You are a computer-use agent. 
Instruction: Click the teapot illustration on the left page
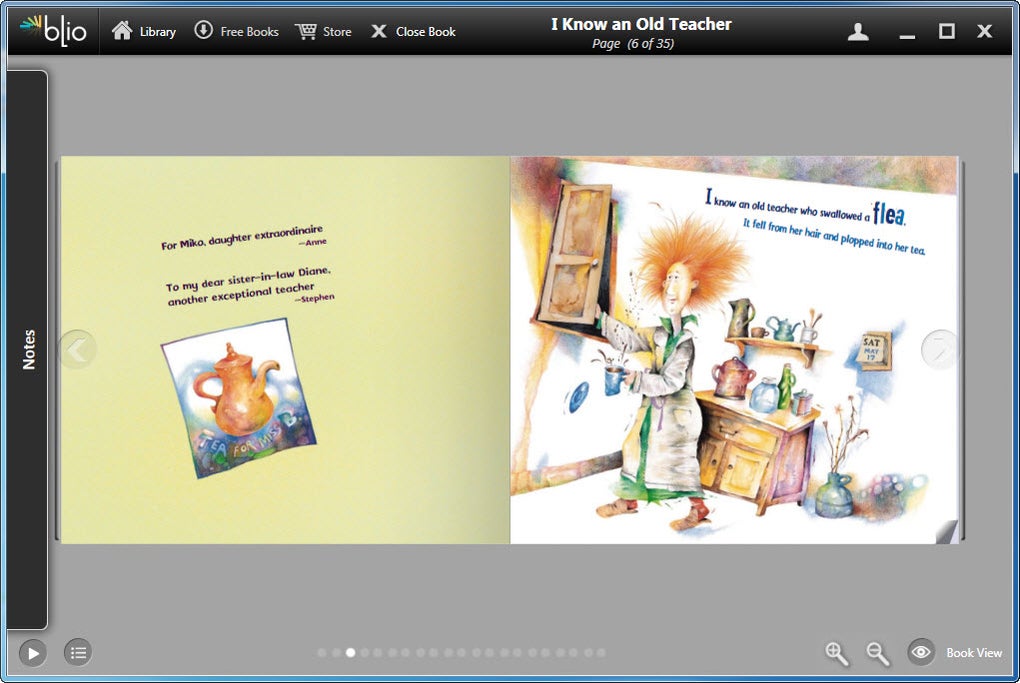[x=239, y=398]
